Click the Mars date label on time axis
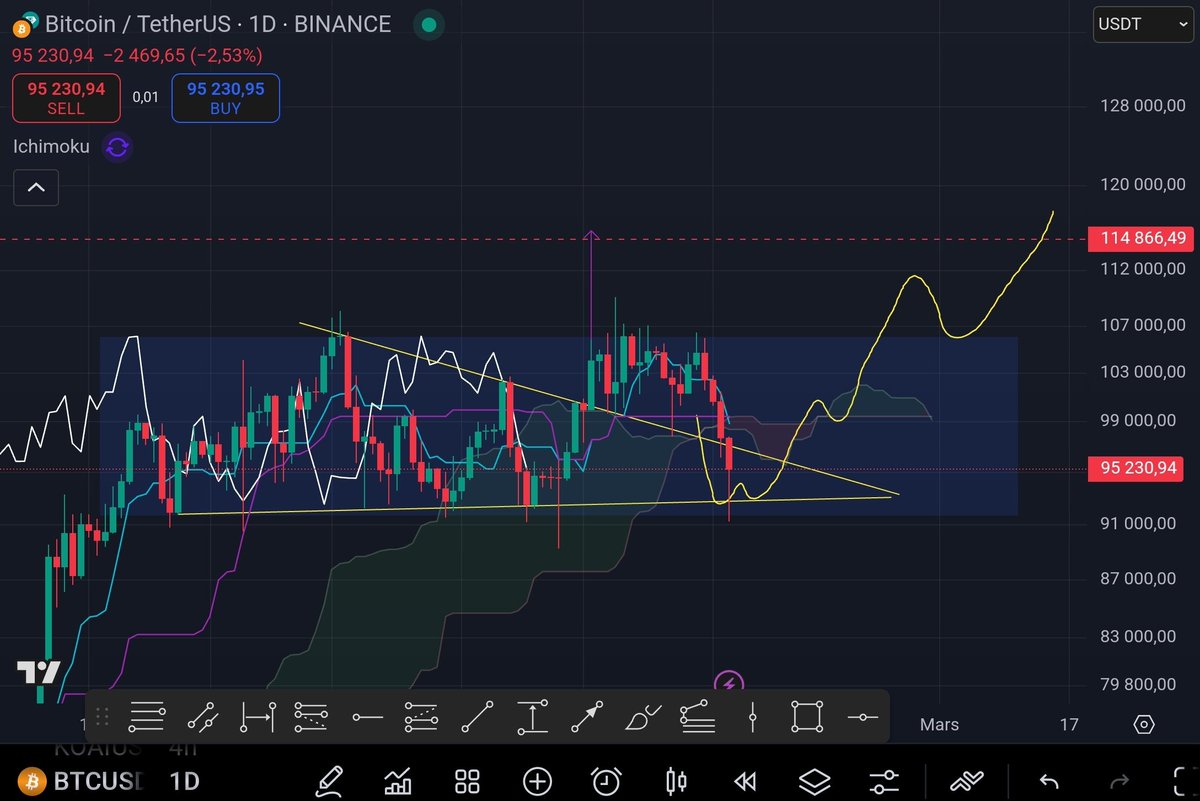Viewport: 1200px width, 801px height. [939, 724]
